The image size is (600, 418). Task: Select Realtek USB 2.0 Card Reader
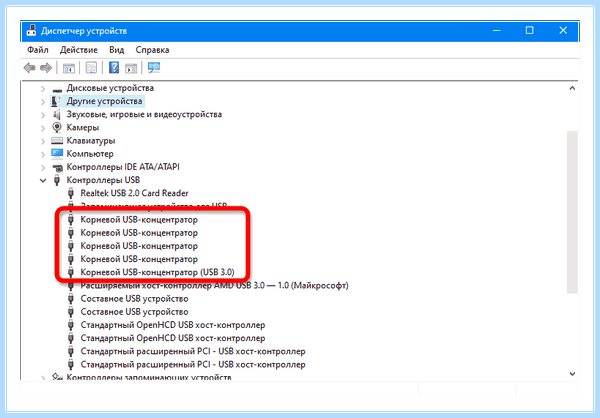(134, 193)
